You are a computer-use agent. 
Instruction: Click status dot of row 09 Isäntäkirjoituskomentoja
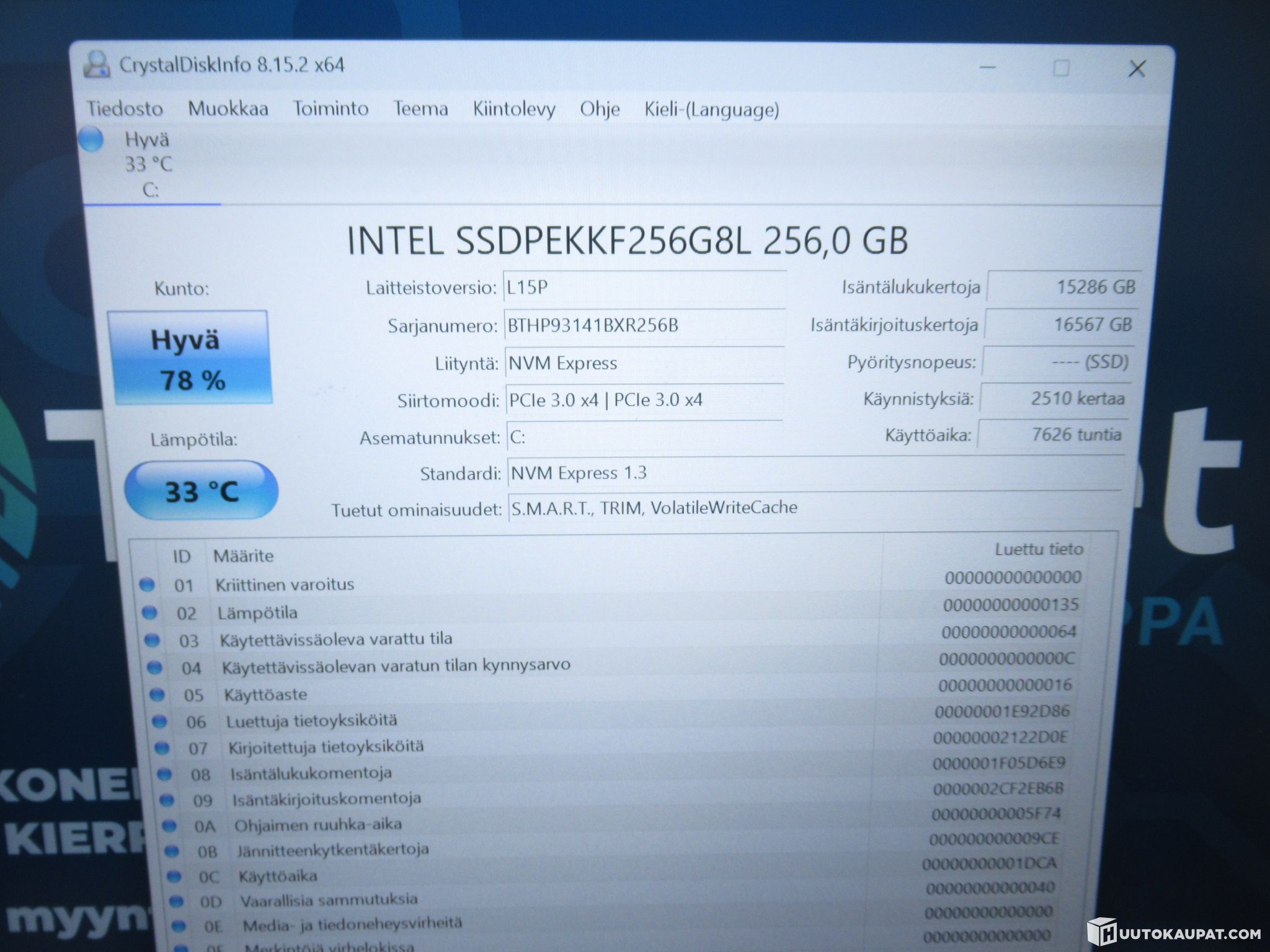coord(167,800)
